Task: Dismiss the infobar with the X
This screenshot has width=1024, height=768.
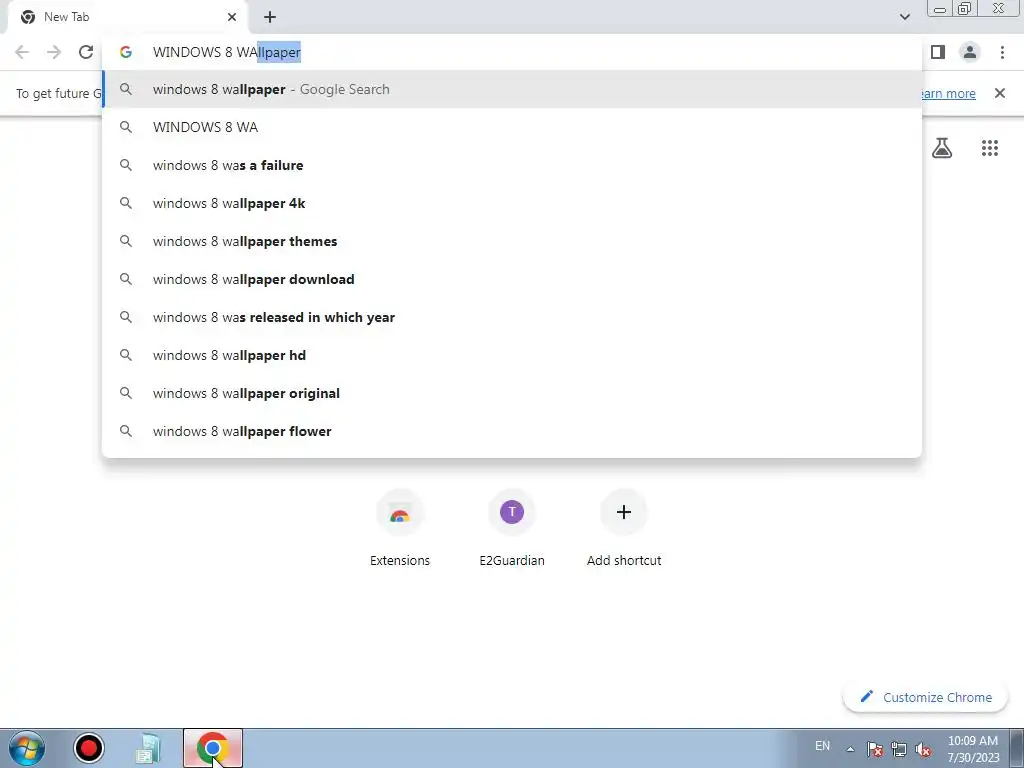Action: click(x=1000, y=93)
